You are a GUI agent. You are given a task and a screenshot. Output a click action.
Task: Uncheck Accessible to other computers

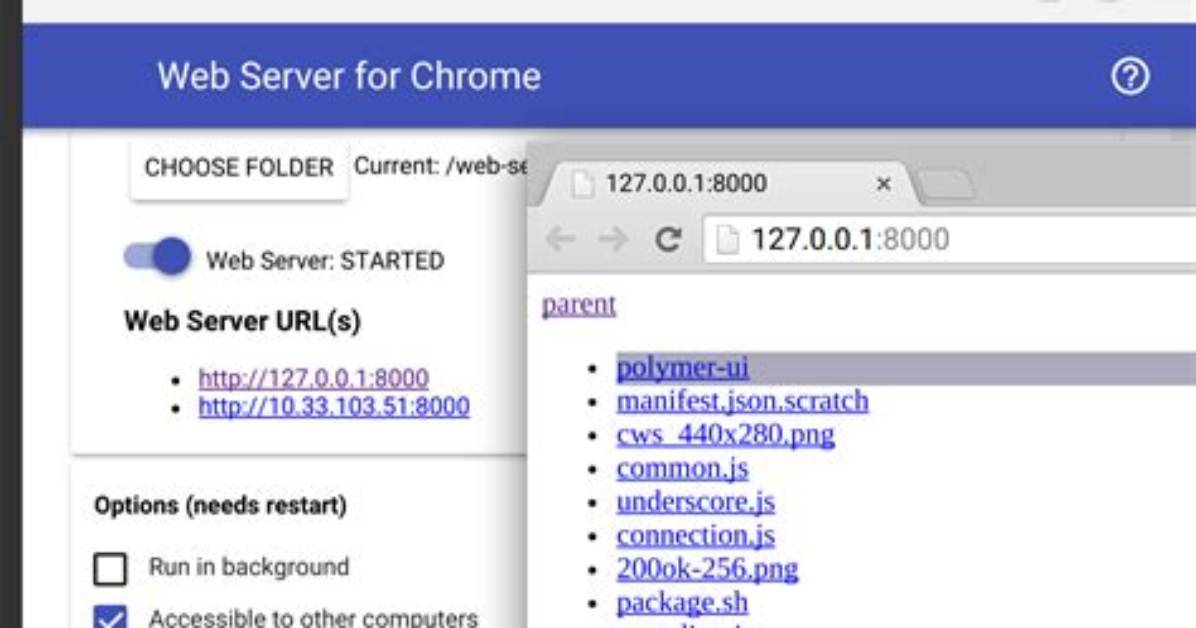(111, 617)
